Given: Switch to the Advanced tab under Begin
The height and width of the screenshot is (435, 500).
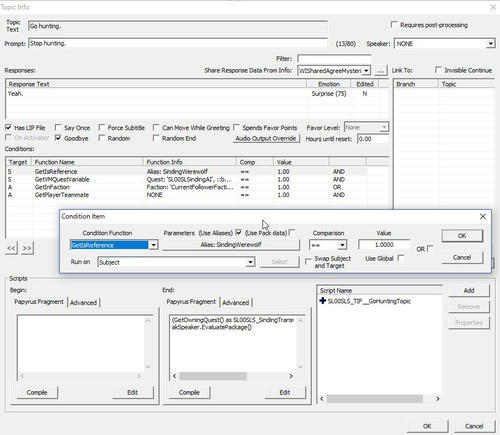Looking at the screenshot, I should click(x=83, y=303).
